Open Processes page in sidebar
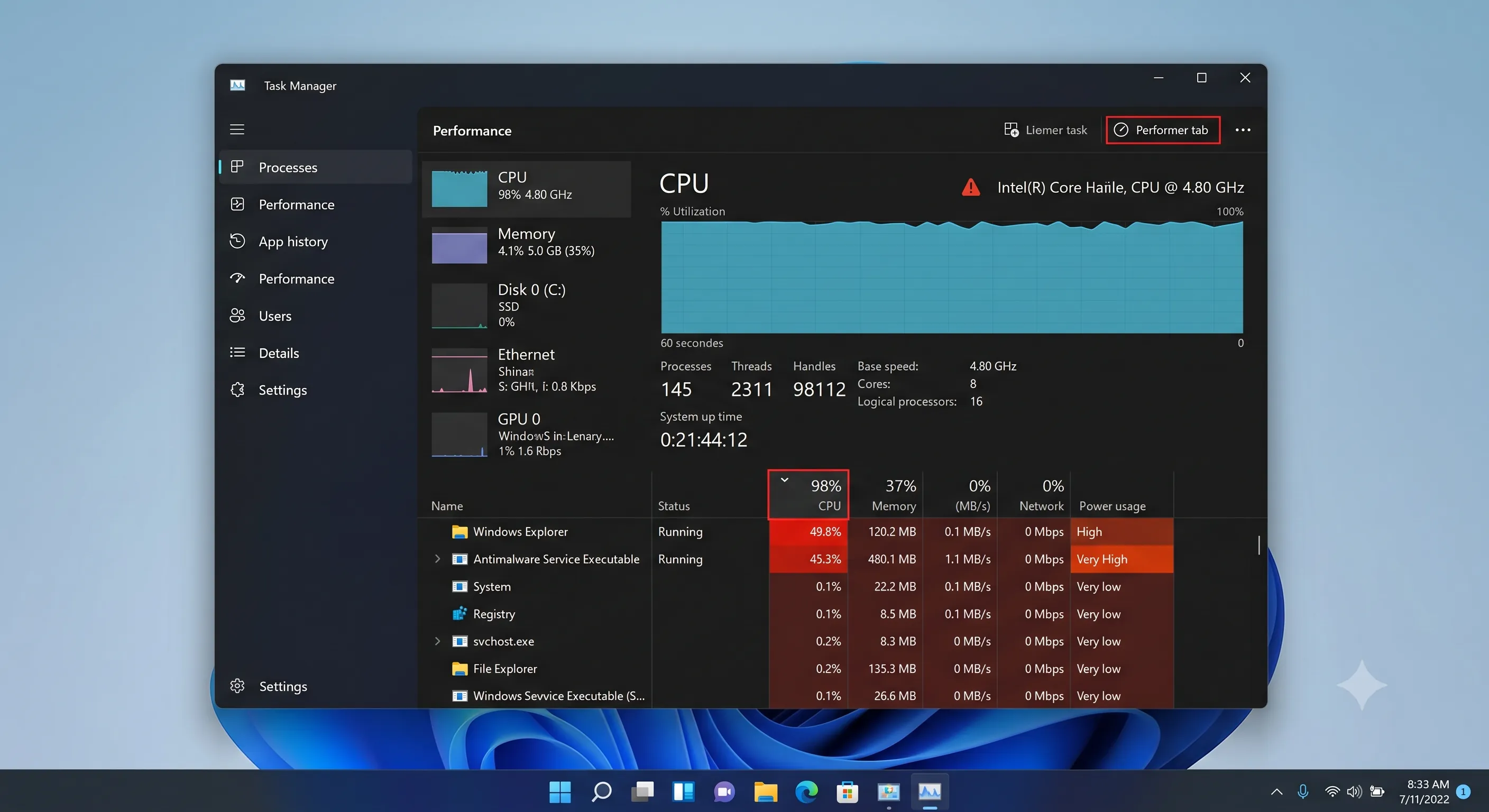The width and height of the screenshot is (1489, 812). point(316,167)
